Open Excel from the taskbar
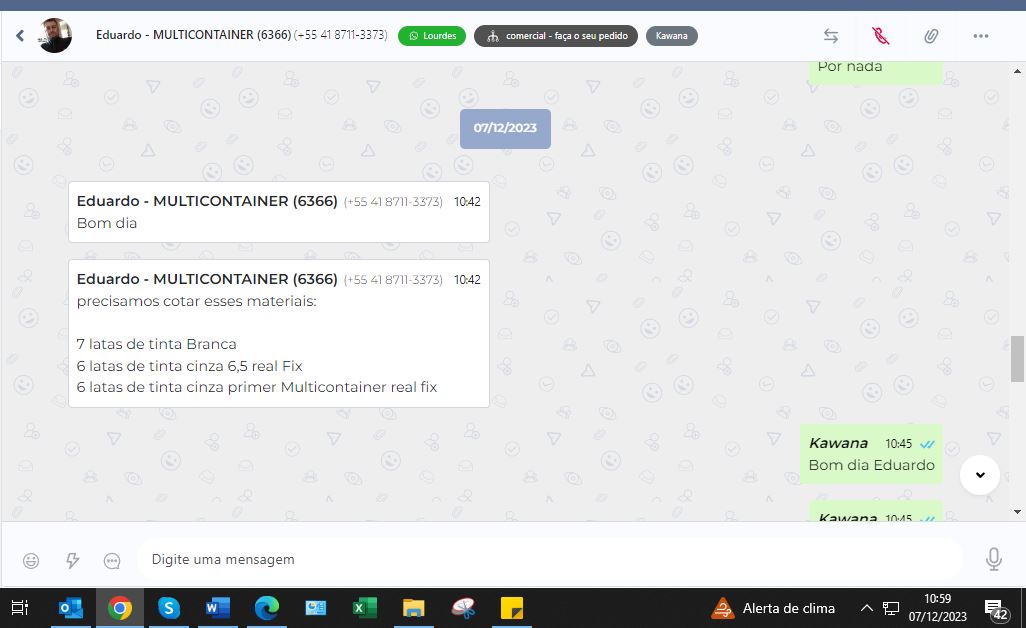Screen dimensions: 1026x628 [364, 608]
